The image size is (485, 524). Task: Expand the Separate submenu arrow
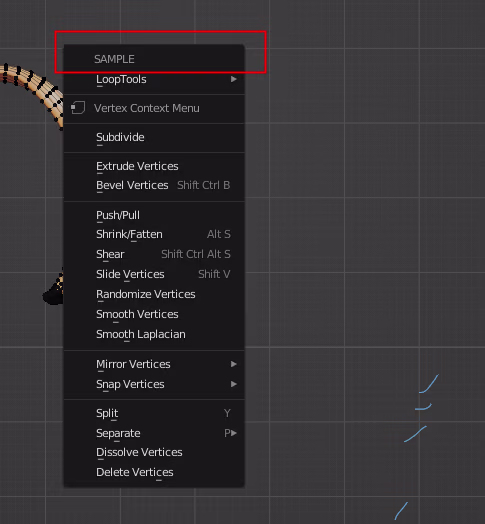[x=234, y=433]
